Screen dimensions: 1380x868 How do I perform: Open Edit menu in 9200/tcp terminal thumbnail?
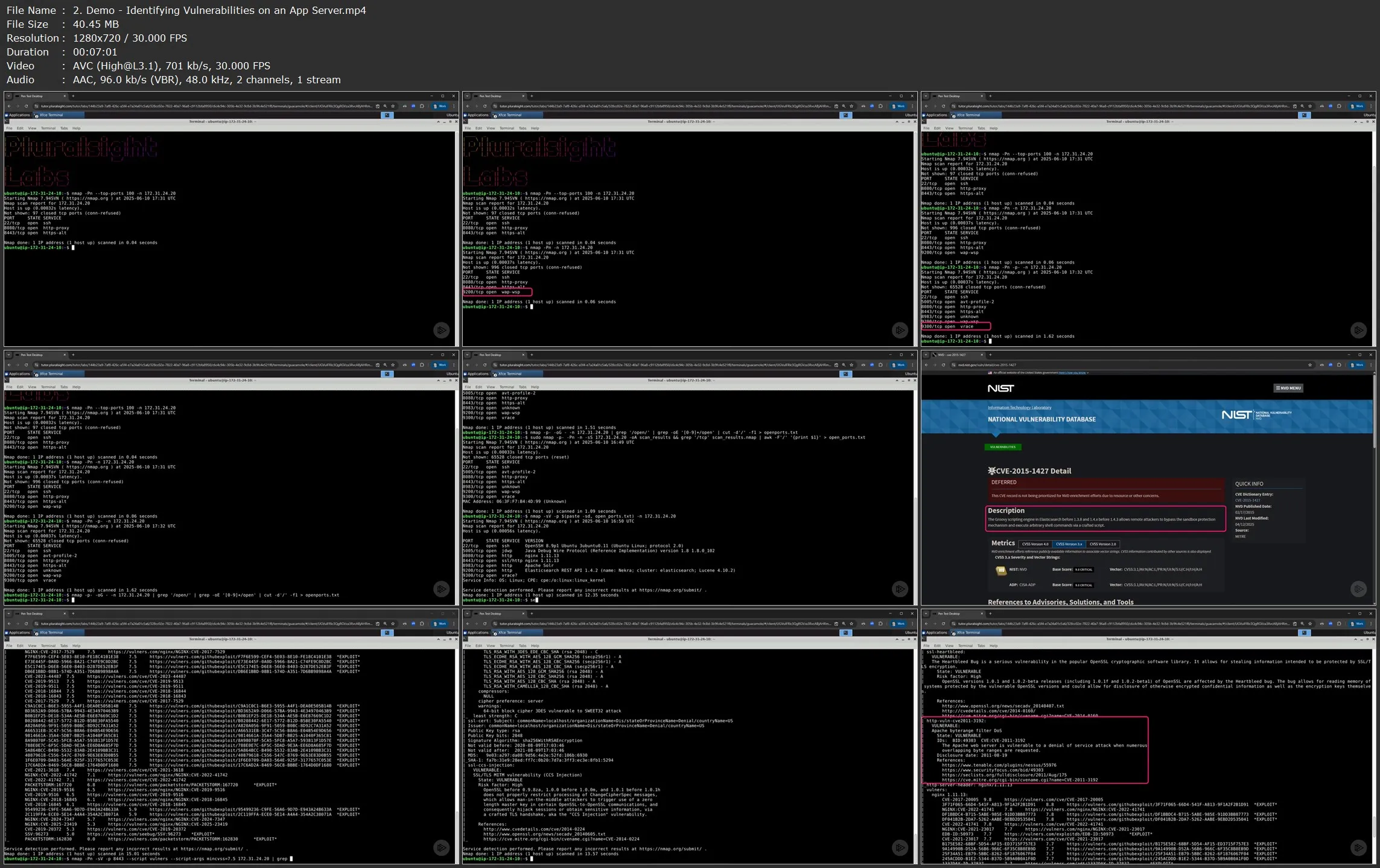479,128
